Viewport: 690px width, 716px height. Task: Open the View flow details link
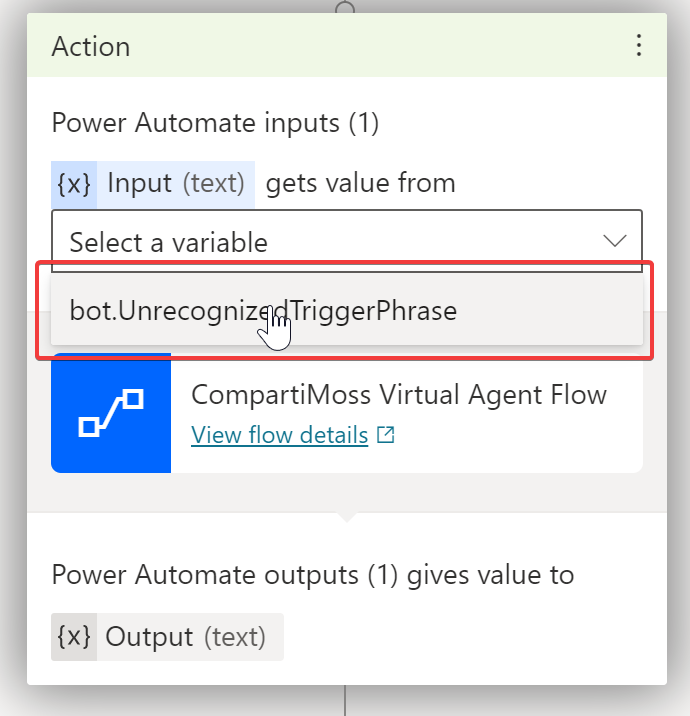tap(279, 436)
